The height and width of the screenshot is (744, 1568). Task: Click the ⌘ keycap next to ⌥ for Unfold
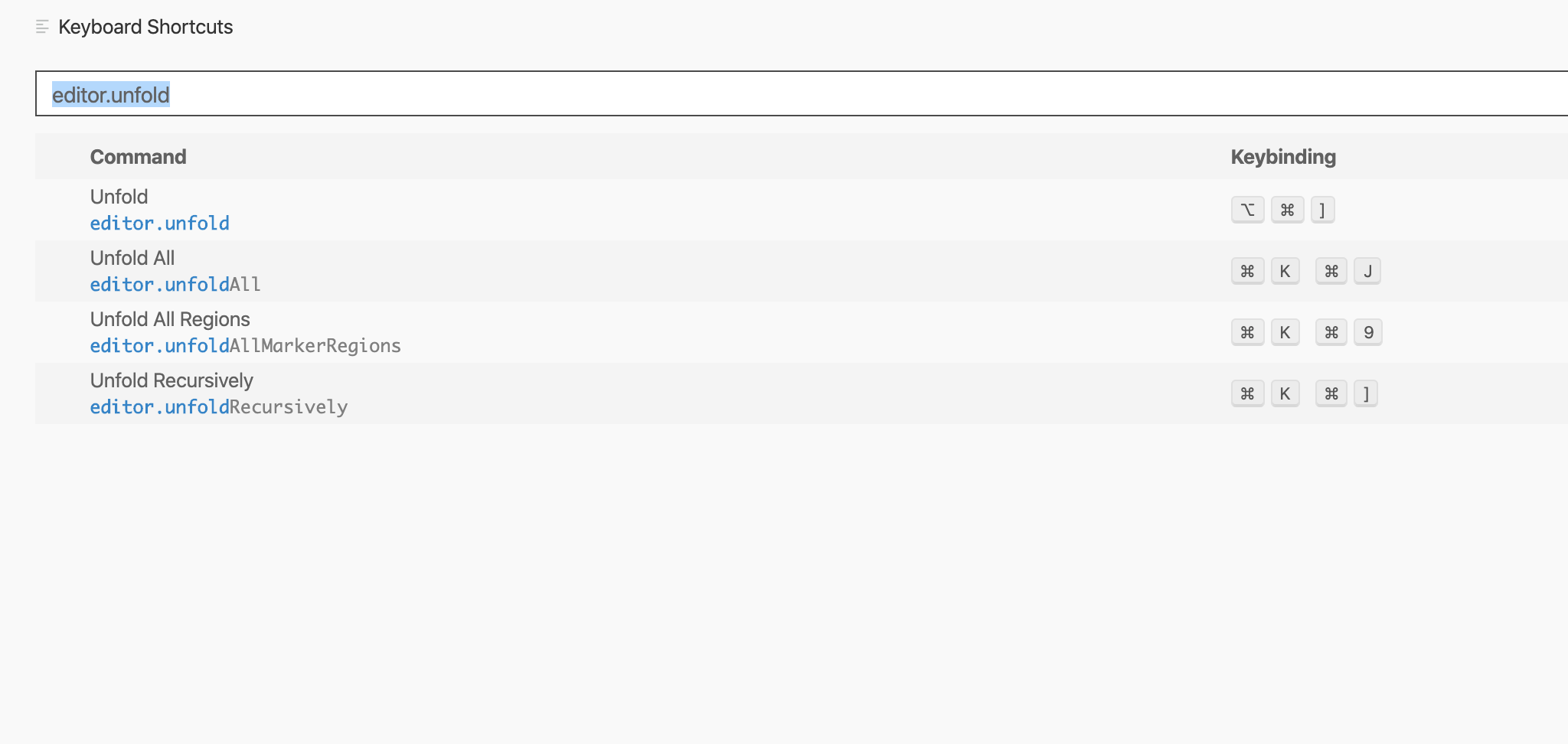click(1287, 209)
